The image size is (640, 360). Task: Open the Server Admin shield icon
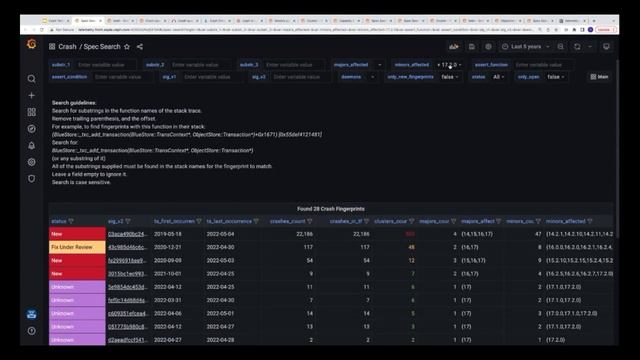pyautogui.click(x=31, y=178)
